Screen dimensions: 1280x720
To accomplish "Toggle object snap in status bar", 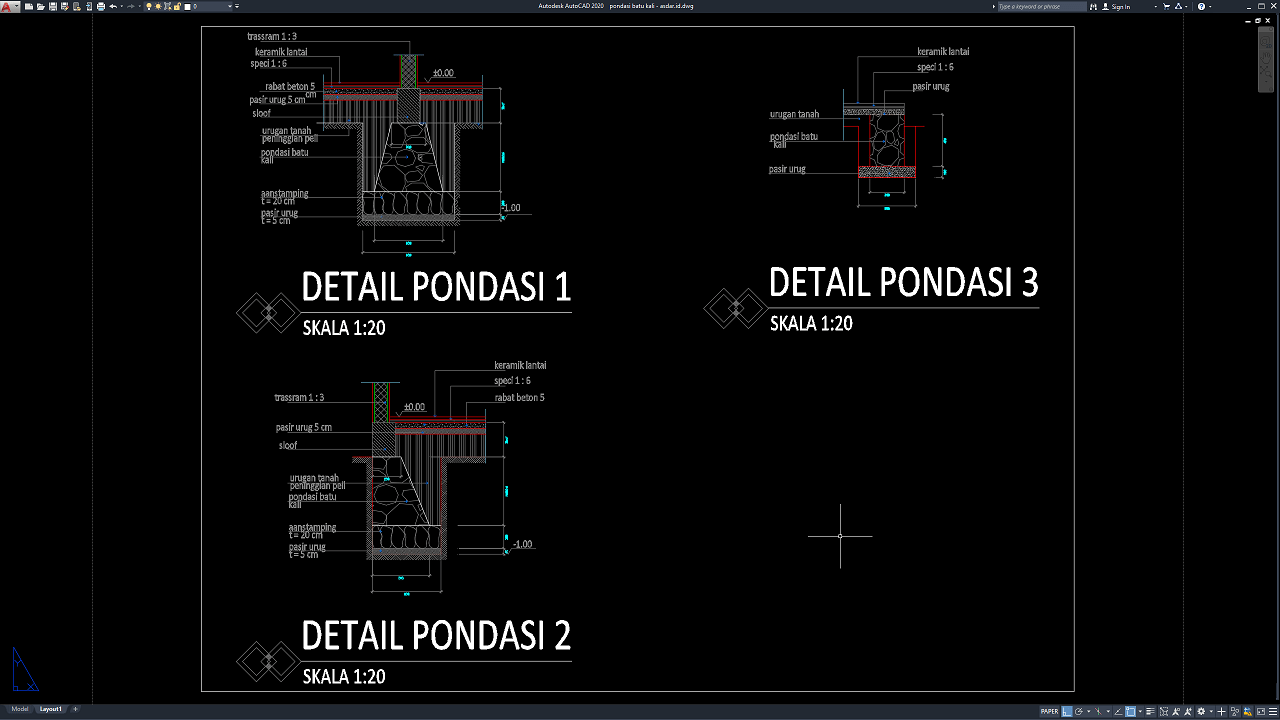I will click(x=1130, y=712).
